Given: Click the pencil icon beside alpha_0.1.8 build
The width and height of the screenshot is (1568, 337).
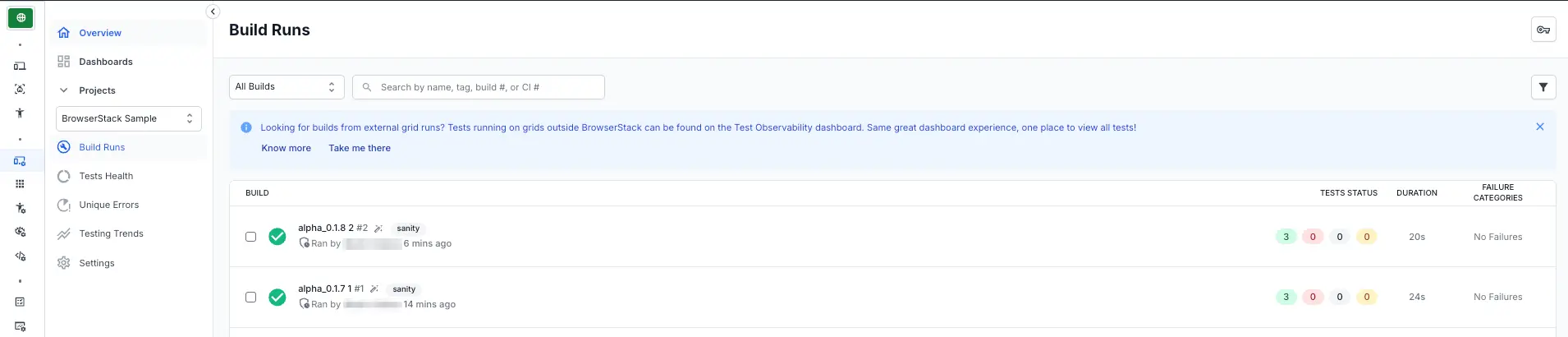Looking at the screenshot, I should point(378,229).
